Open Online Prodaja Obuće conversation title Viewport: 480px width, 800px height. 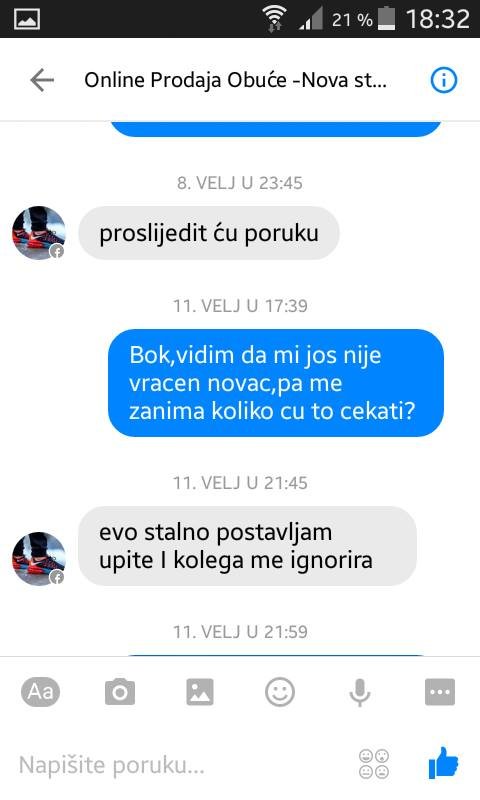point(235,80)
